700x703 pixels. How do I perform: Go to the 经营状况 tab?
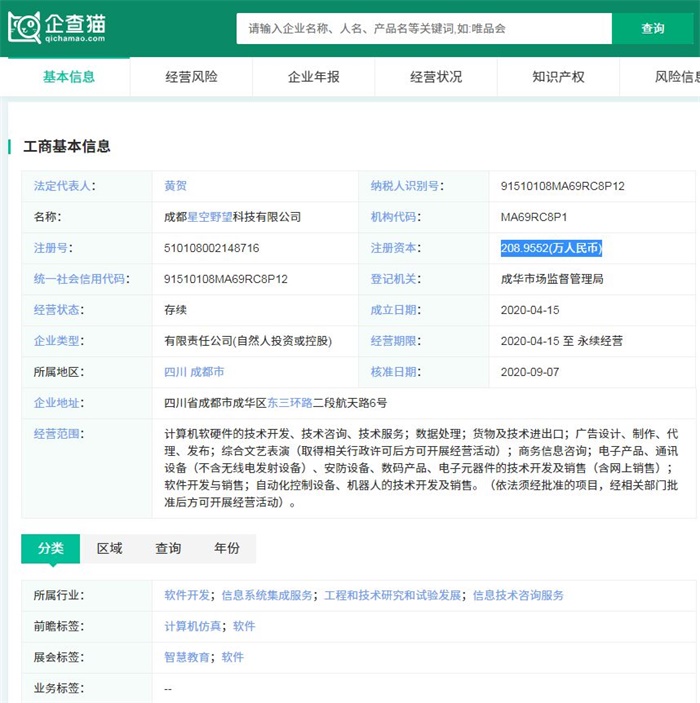tap(436, 77)
